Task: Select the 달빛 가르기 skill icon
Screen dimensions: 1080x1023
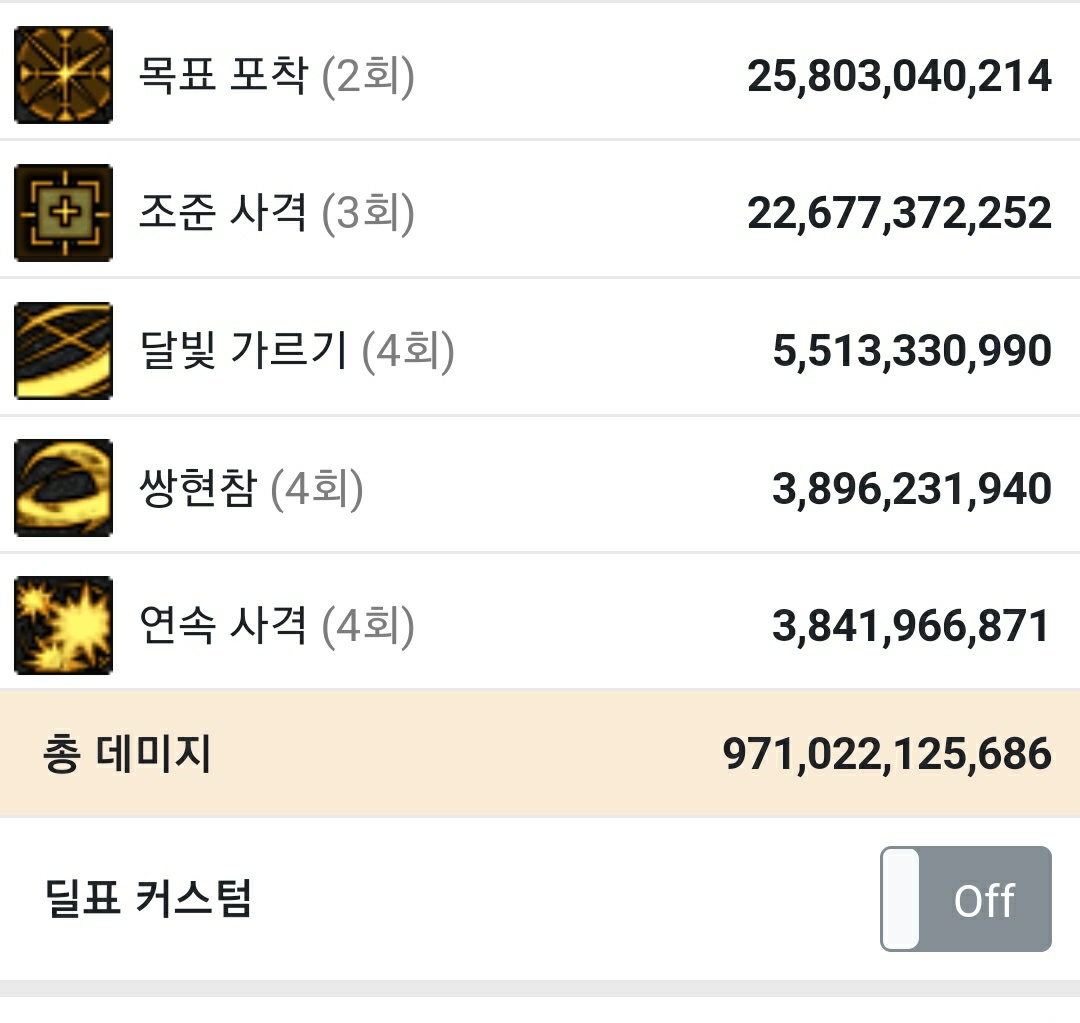Action: [63, 351]
